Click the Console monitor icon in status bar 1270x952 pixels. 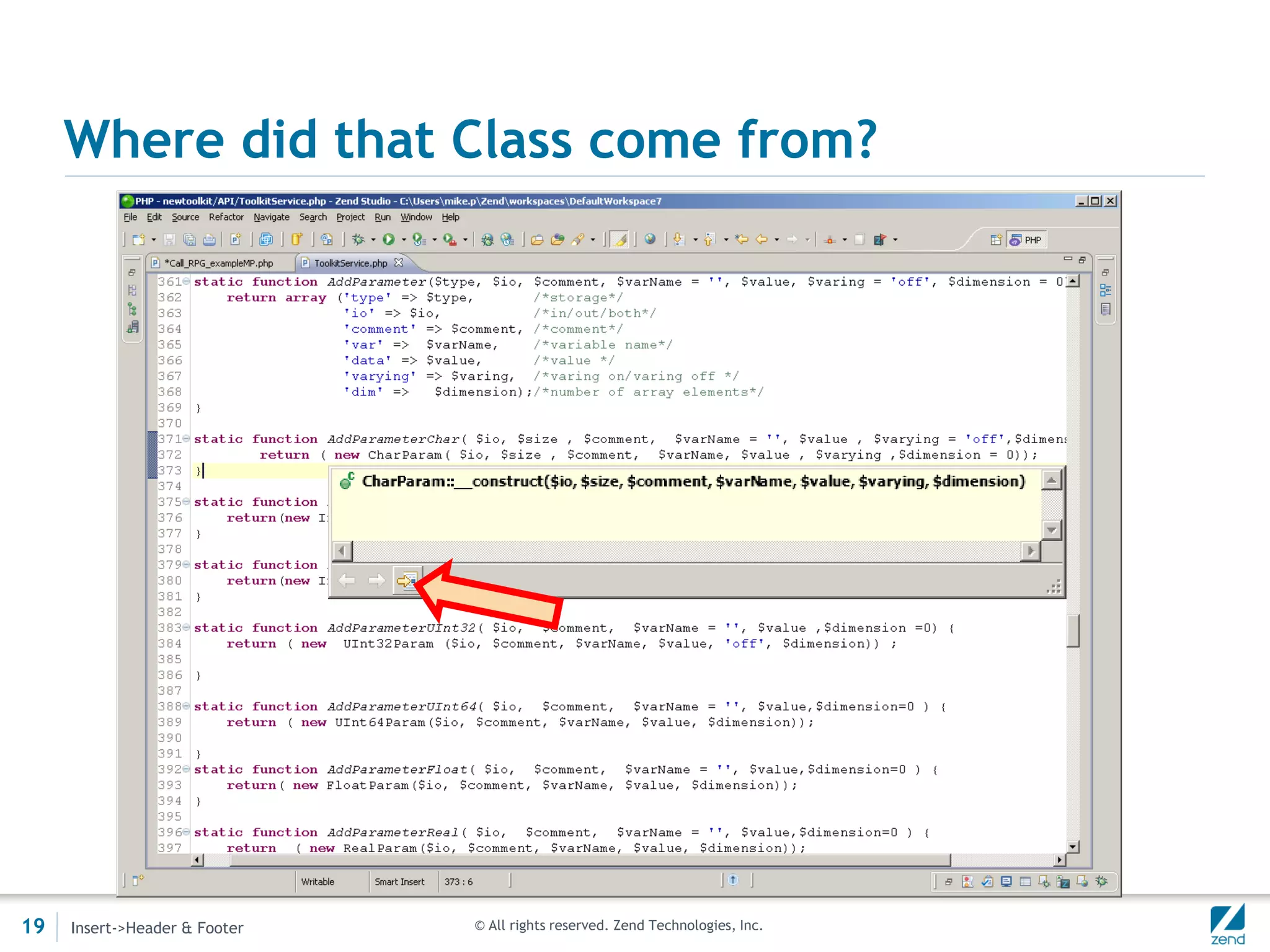(x=1006, y=882)
